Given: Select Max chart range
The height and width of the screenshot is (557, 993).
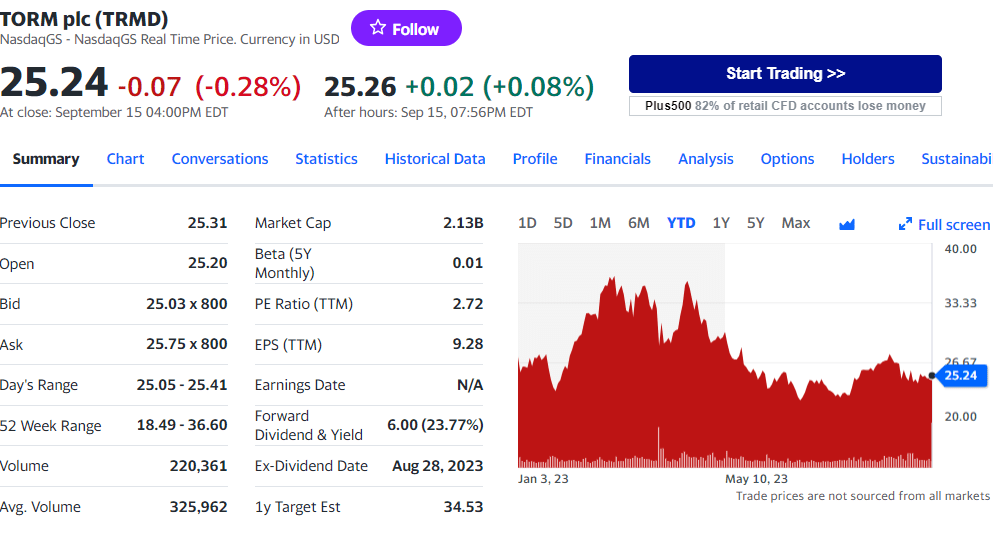Looking at the screenshot, I should tap(795, 223).
